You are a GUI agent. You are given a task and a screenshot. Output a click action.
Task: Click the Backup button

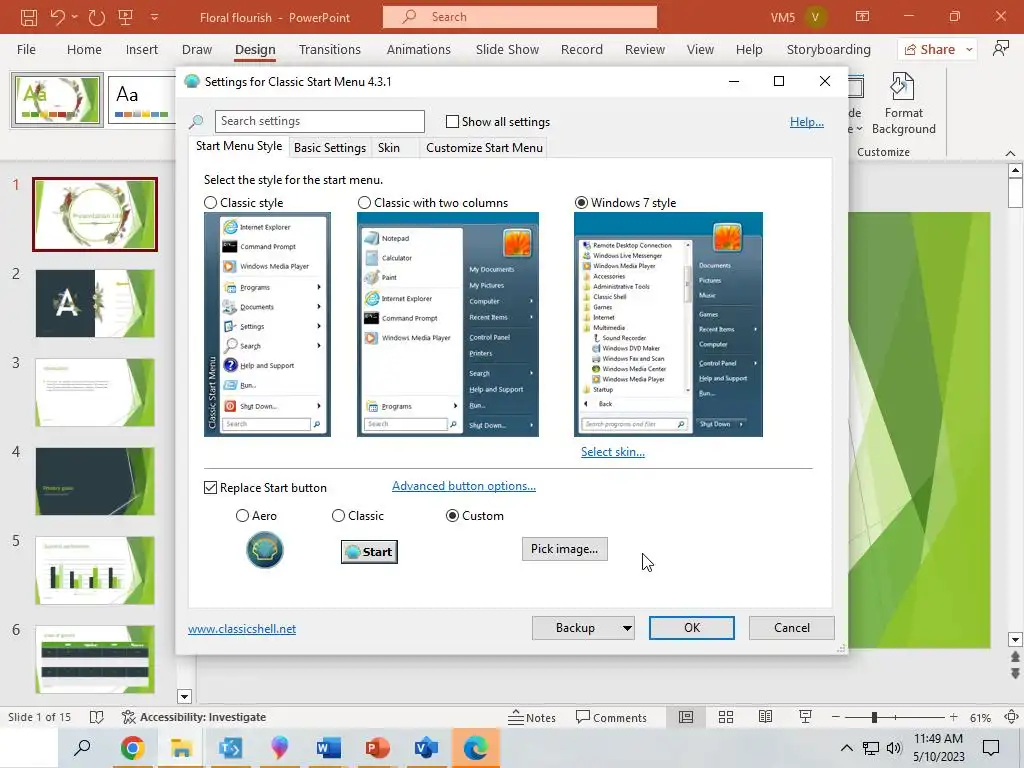(575, 628)
